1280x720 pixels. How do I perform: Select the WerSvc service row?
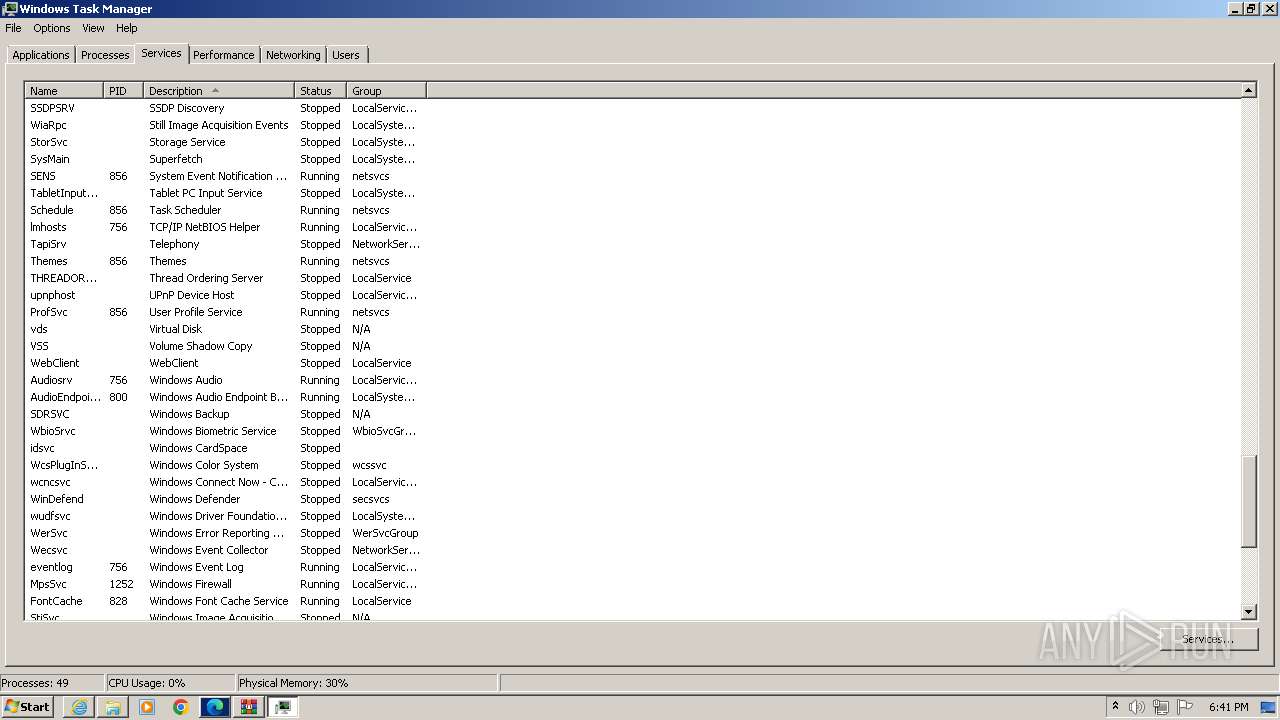point(225,533)
